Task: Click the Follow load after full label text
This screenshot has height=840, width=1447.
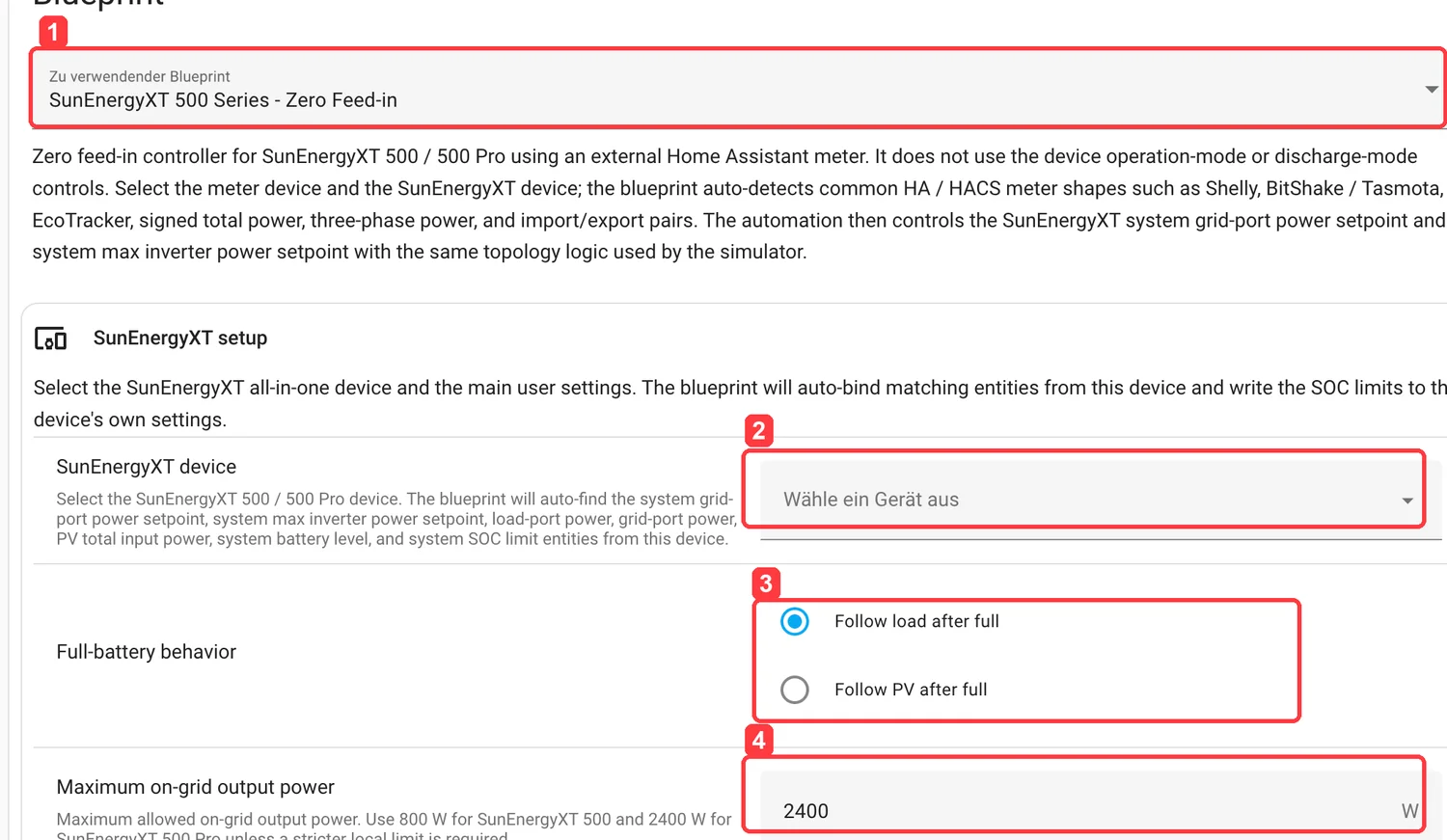Action: click(x=916, y=621)
